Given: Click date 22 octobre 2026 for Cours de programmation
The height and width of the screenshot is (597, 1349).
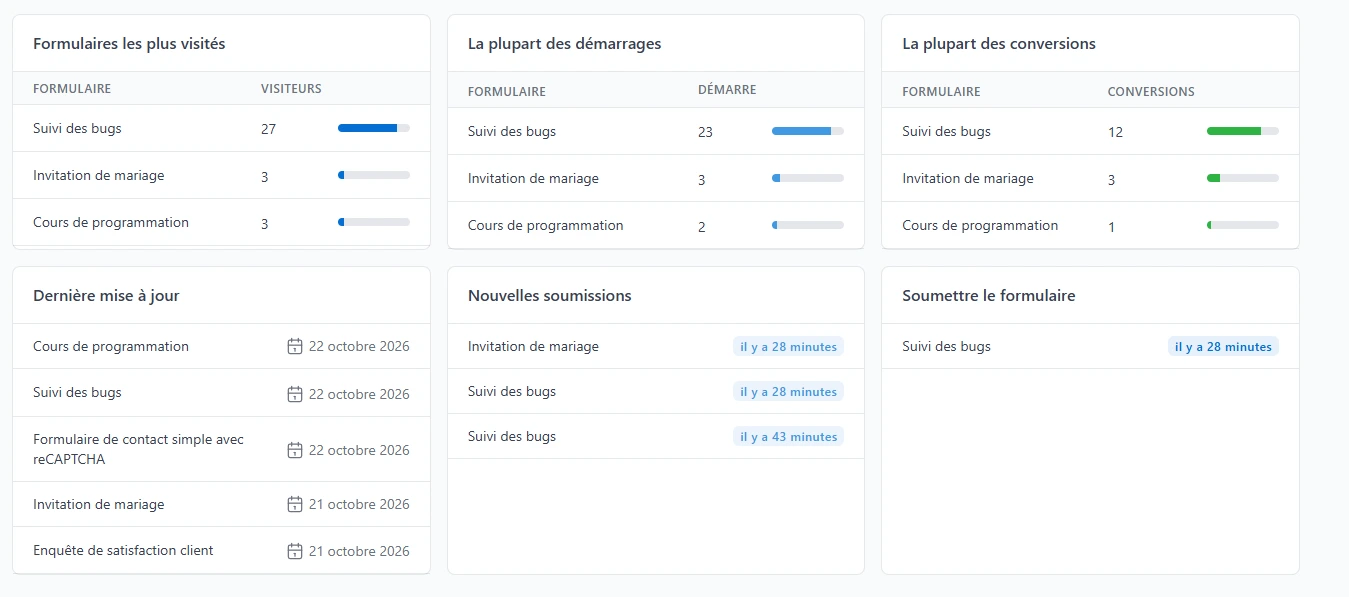Looking at the screenshot, I should pos(359,347).
